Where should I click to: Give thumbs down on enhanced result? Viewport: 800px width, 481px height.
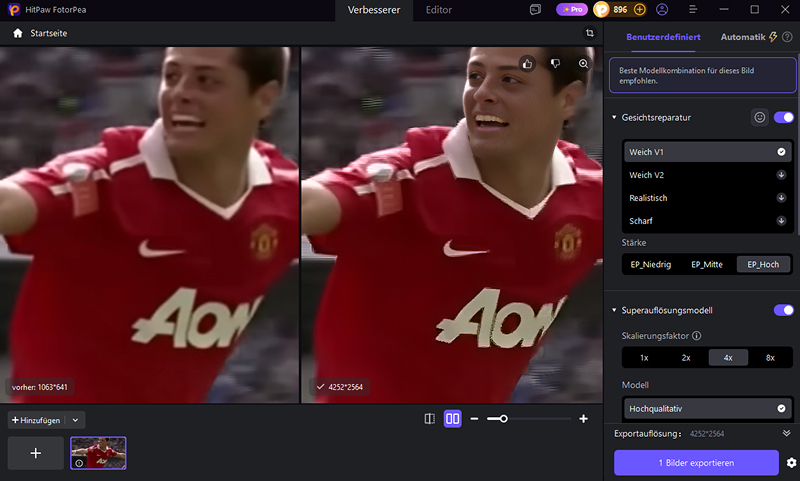(555, 64)
